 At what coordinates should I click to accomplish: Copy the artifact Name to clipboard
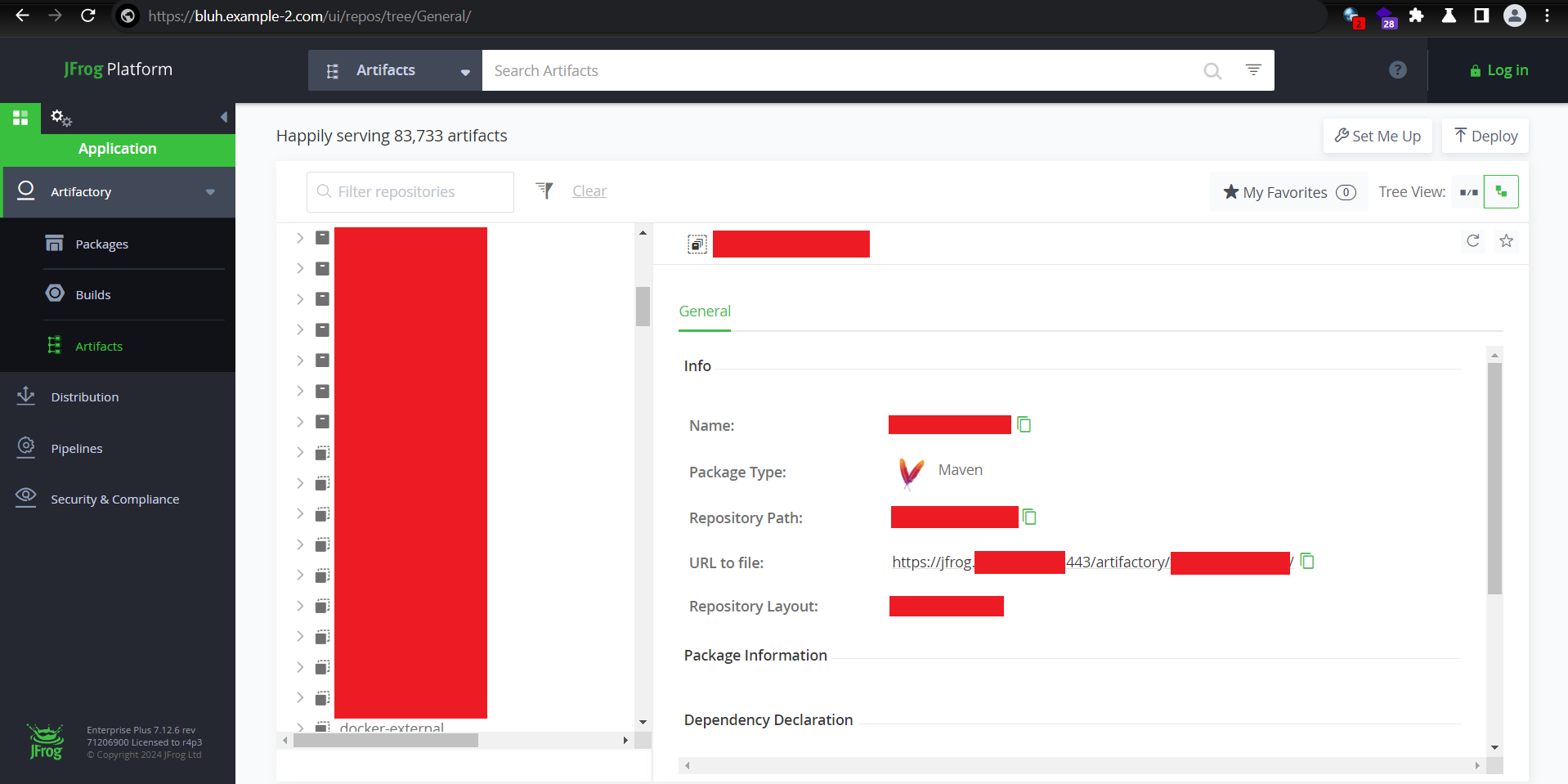pyautogui.click(x=1024, y=424)
